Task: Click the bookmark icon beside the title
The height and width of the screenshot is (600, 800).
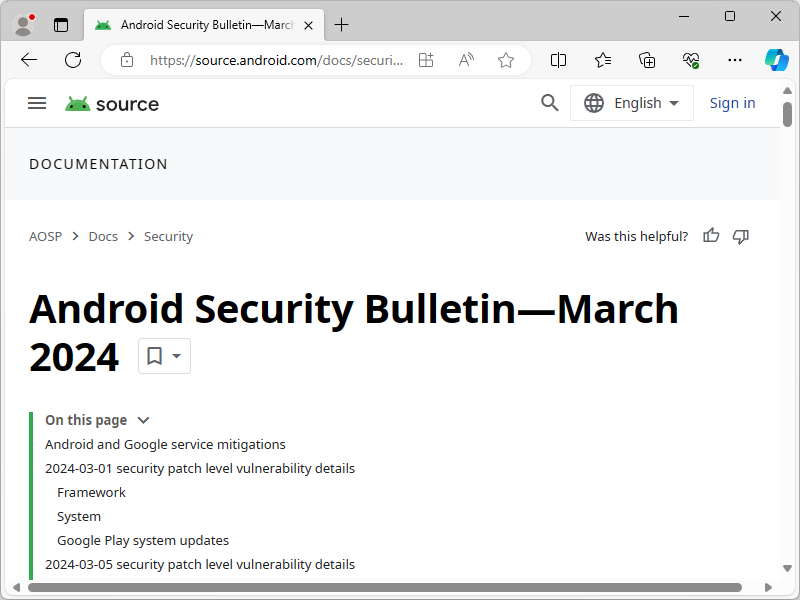Action: click(156, 355)
